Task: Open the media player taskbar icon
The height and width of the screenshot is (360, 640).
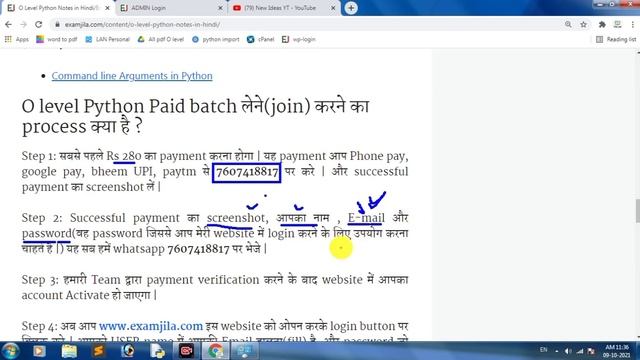Action: (39, 351)
